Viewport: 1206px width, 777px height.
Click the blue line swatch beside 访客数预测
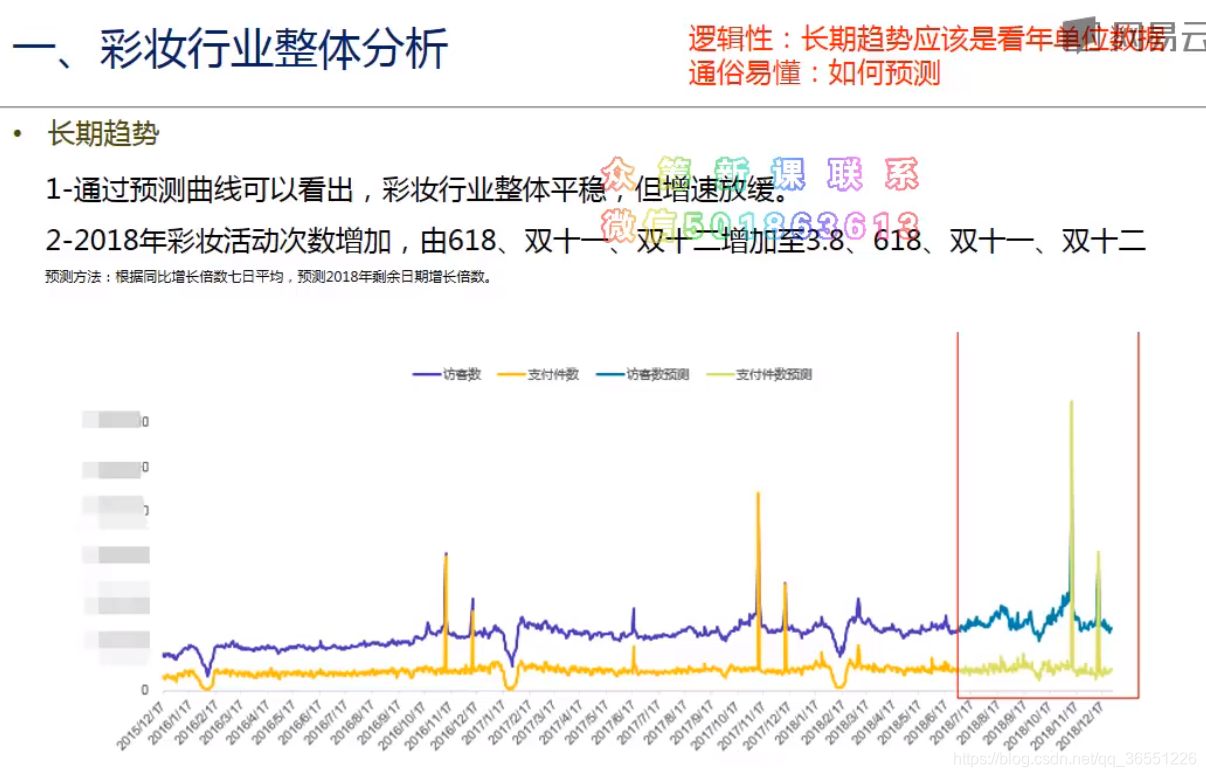click(608, 375)
